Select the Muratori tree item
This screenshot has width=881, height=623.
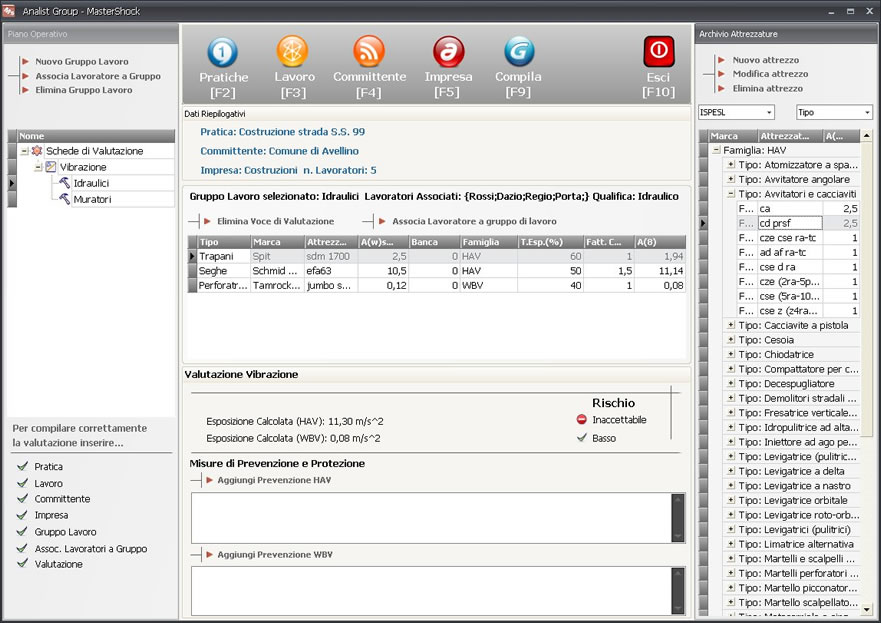pos(92,199)
